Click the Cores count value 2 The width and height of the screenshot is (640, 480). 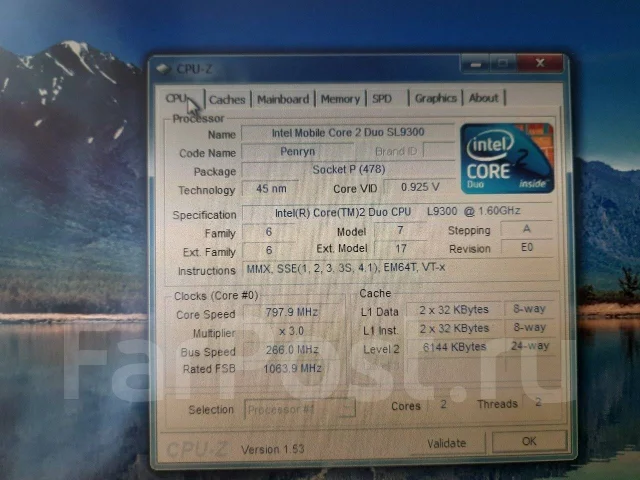443,404
